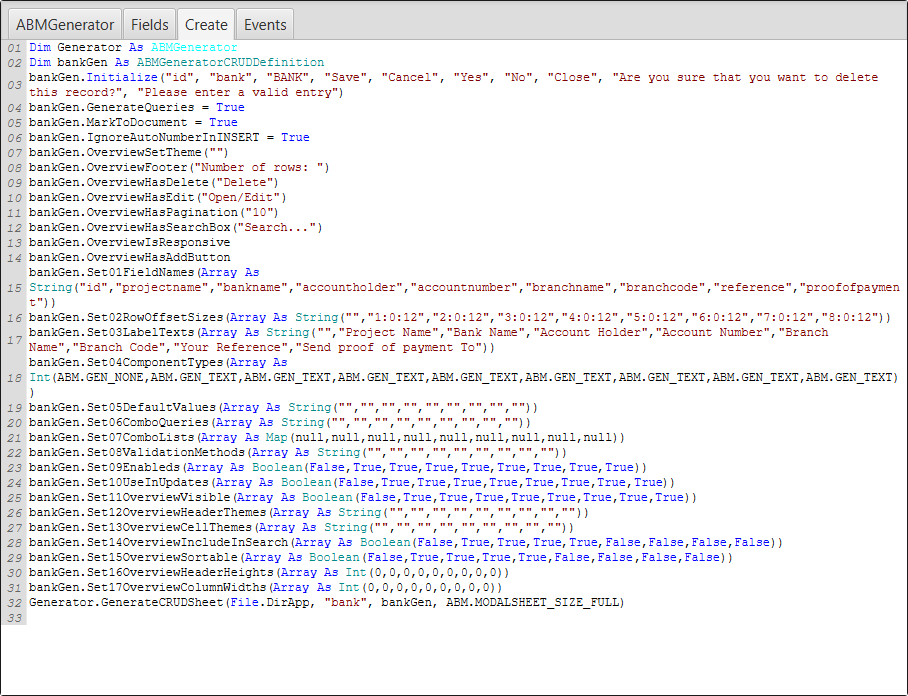Screen dimensions: 908x696
Task: Click line number 01 in the gutter
Action: [14, 47]
